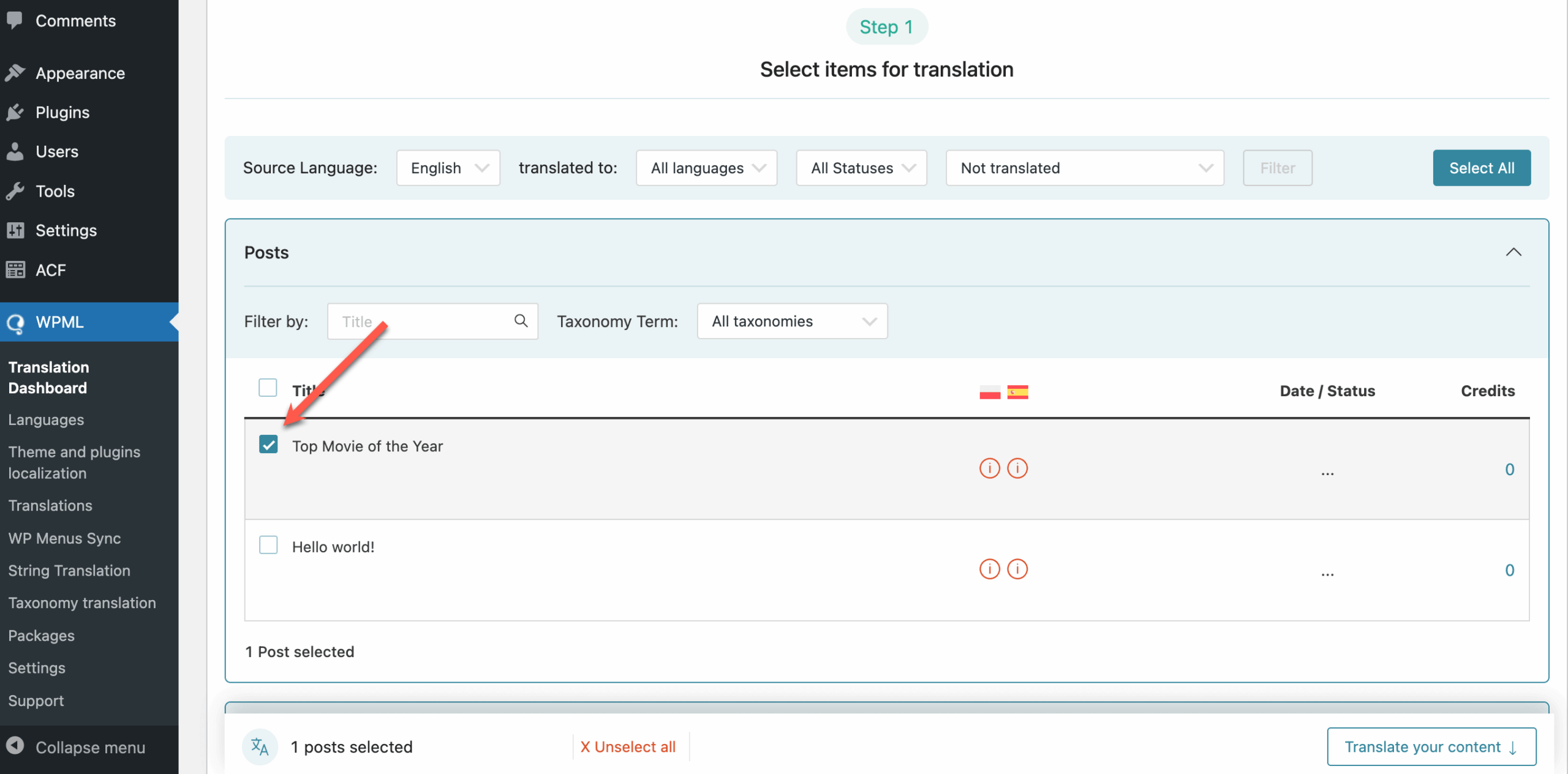Open the Users menu item
The width and height of the screenshot is (1568, 774).
89,151
